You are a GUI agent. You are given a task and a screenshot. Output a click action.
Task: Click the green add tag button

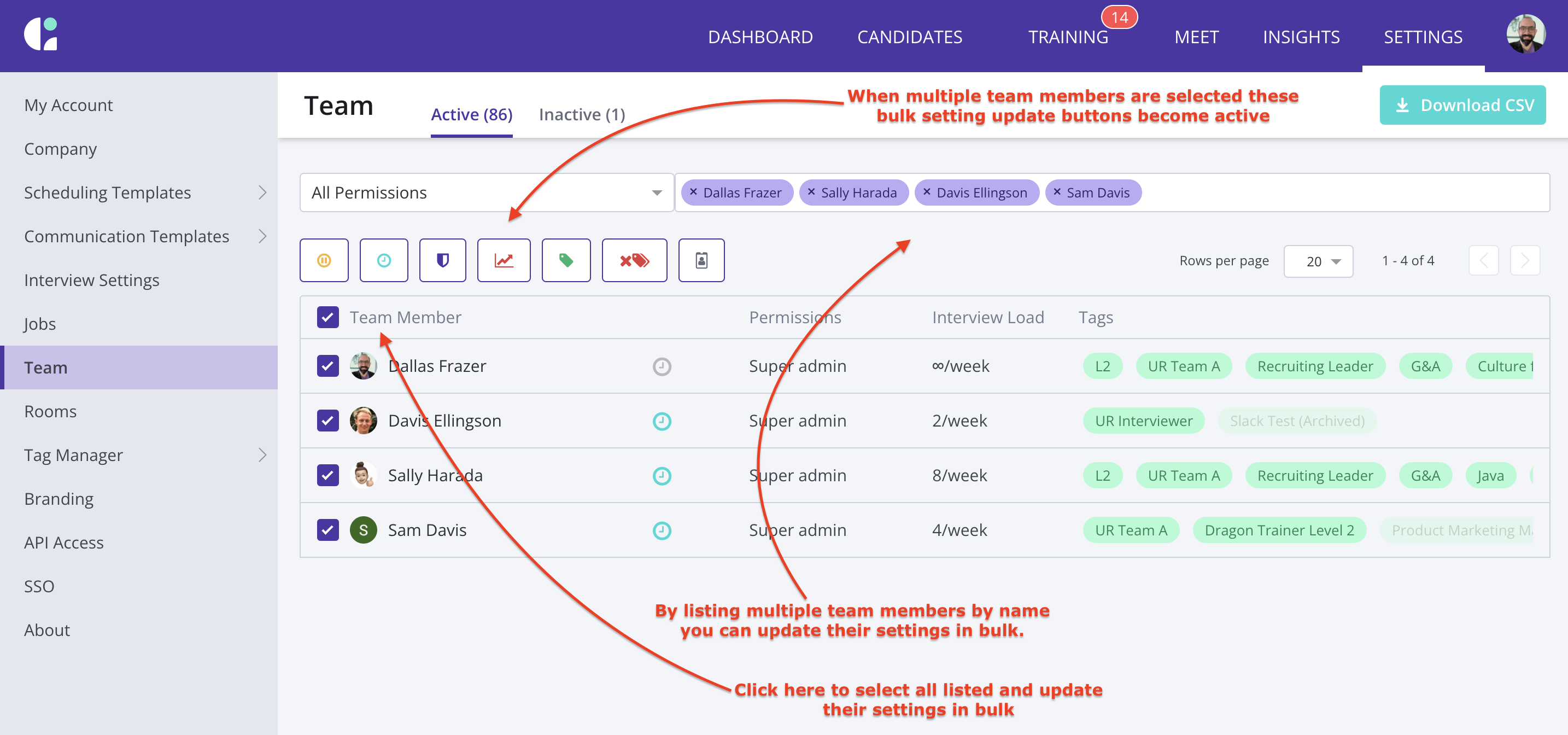click(565, 261)
